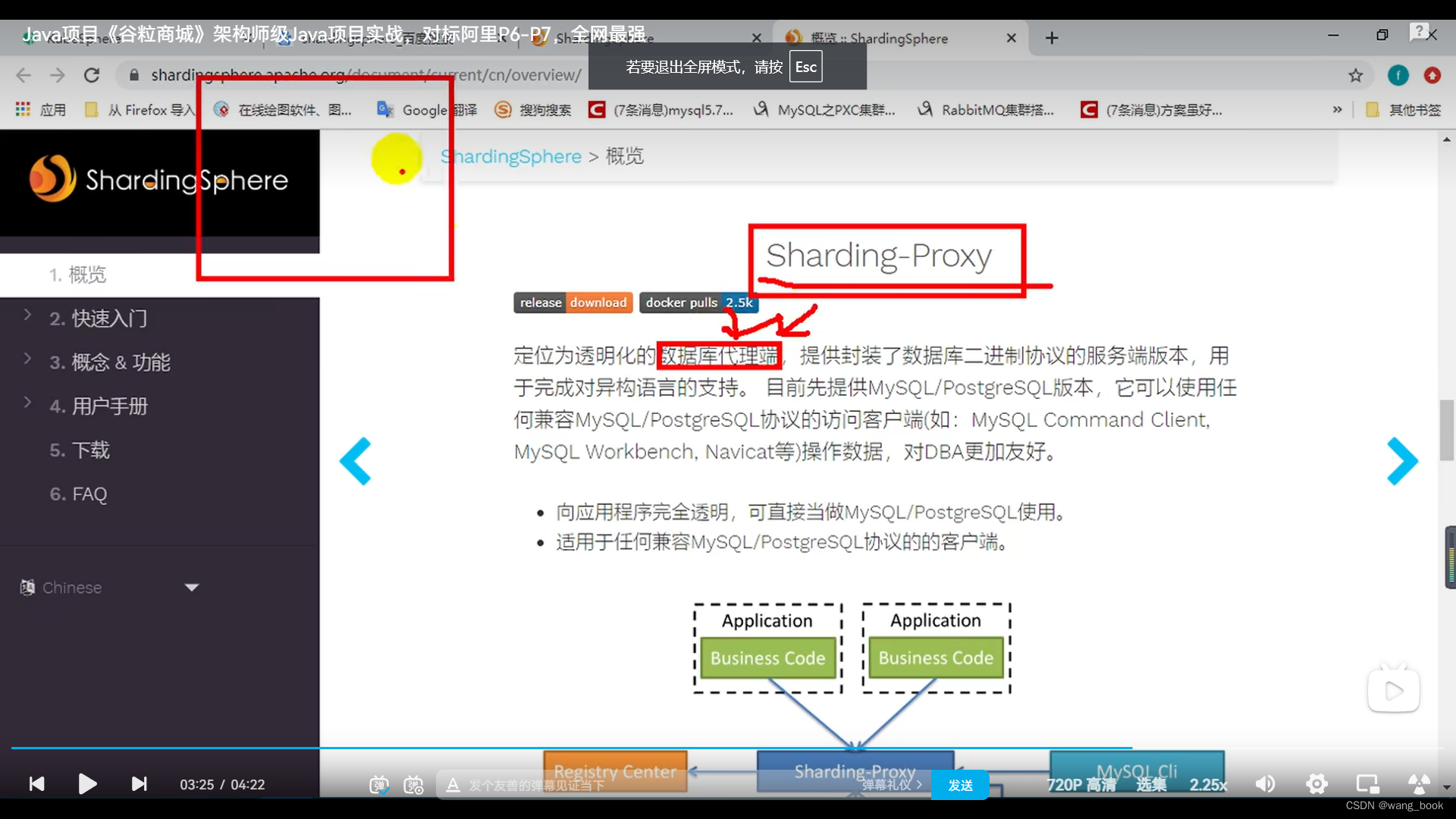Open the 在线绘图软件 bookmark
The image size is (1456, 819).
283,110
